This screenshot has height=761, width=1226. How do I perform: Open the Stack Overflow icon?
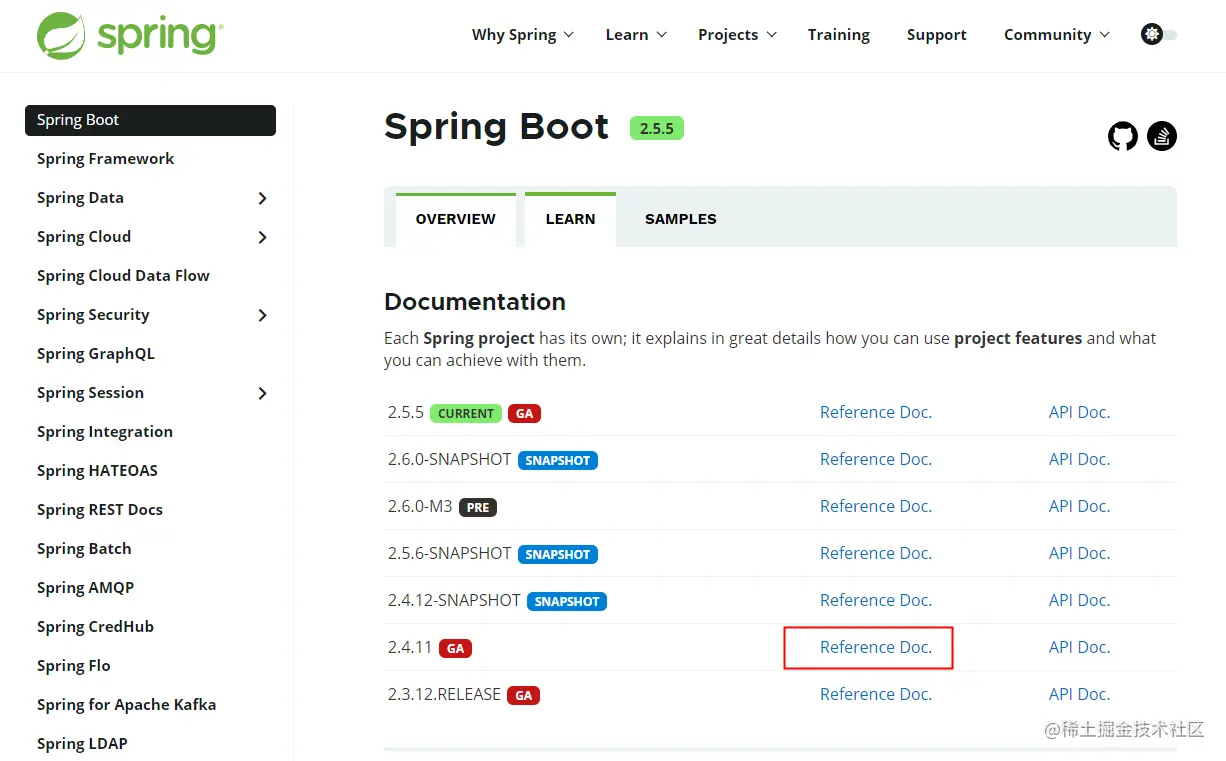pos(1162,136)
